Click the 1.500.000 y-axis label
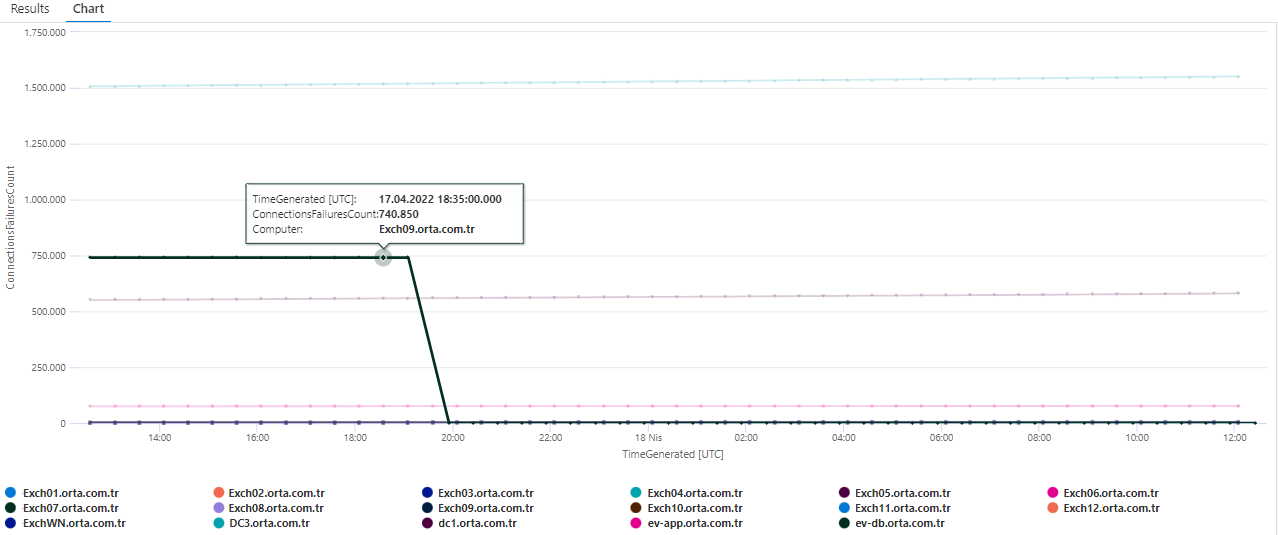 coord(45,88)
